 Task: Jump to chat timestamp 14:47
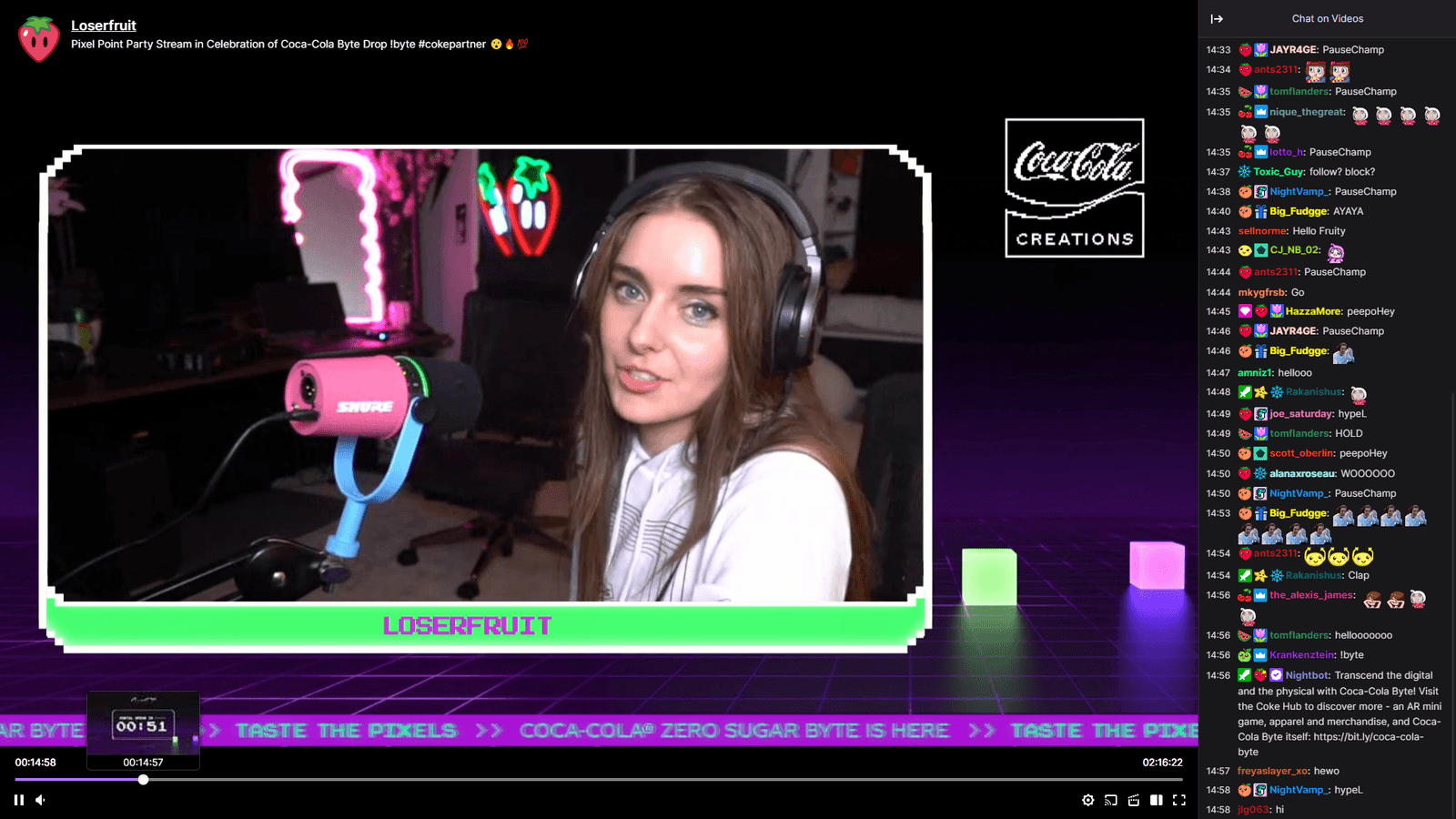pos(1218,373)
